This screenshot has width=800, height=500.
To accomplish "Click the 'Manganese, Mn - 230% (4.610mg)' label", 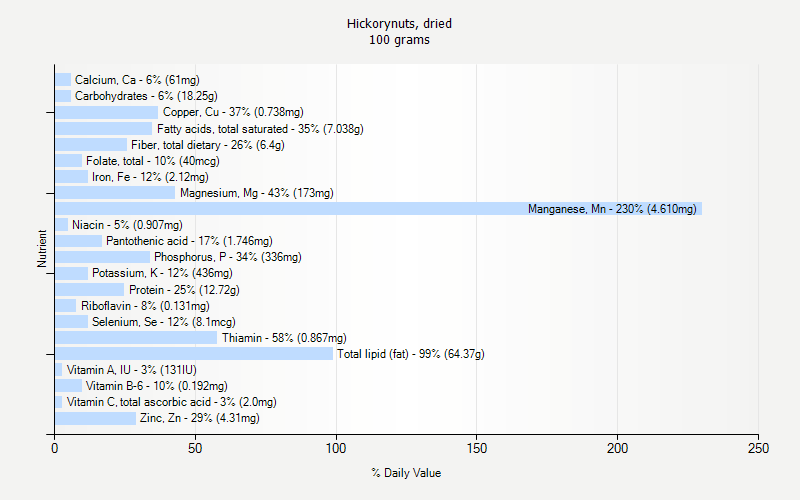I will point(612,209).
